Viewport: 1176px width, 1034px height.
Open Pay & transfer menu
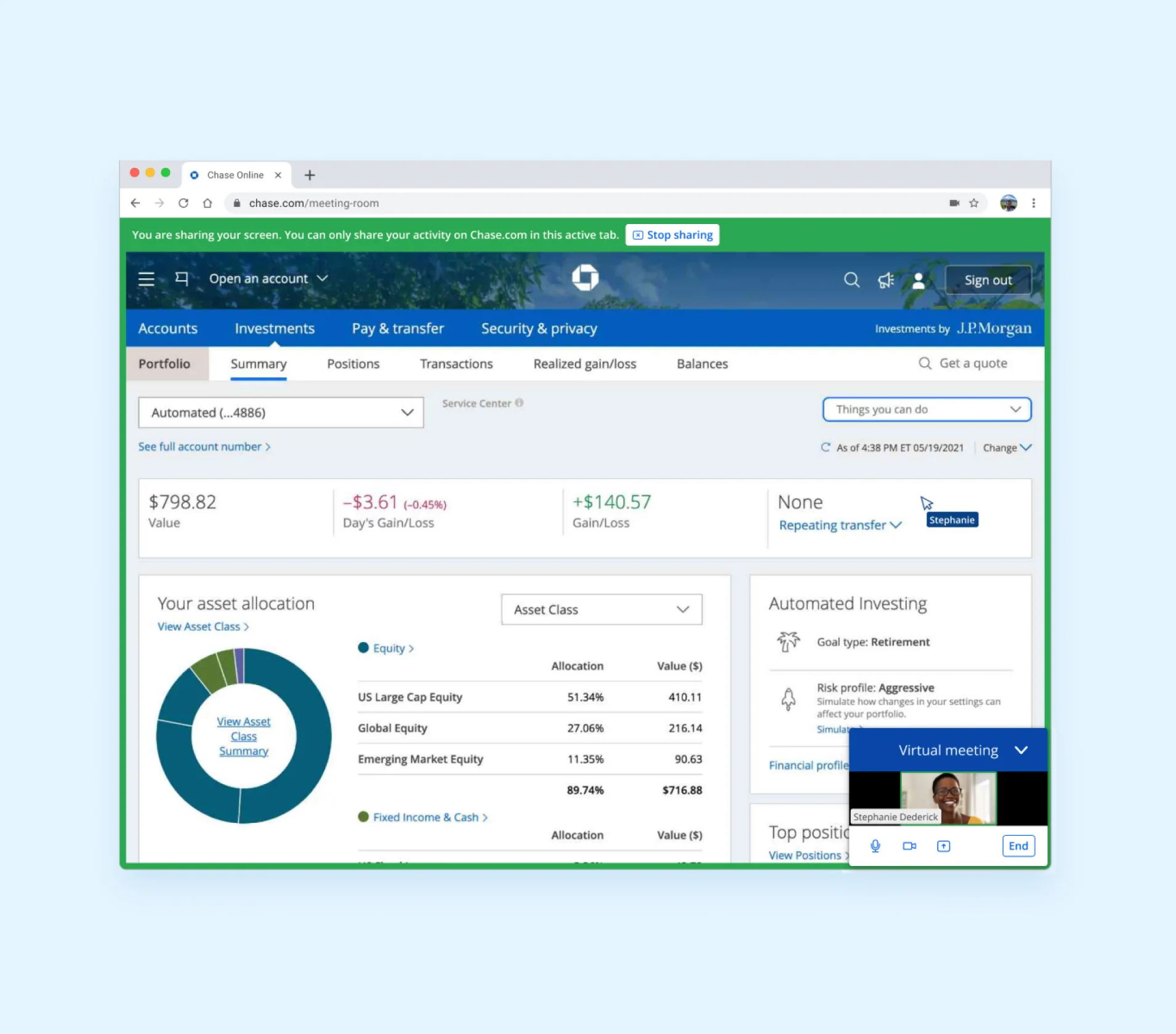[x=398, y=329]
